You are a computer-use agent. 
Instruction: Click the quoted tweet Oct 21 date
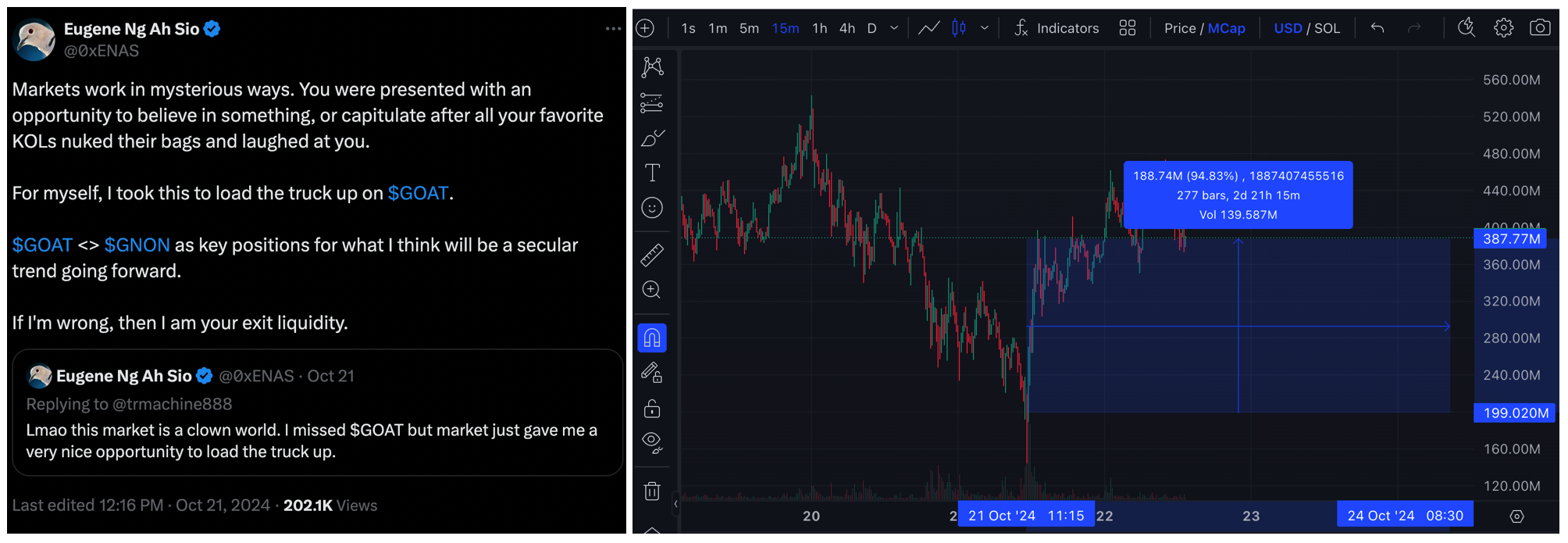point(330,376)
